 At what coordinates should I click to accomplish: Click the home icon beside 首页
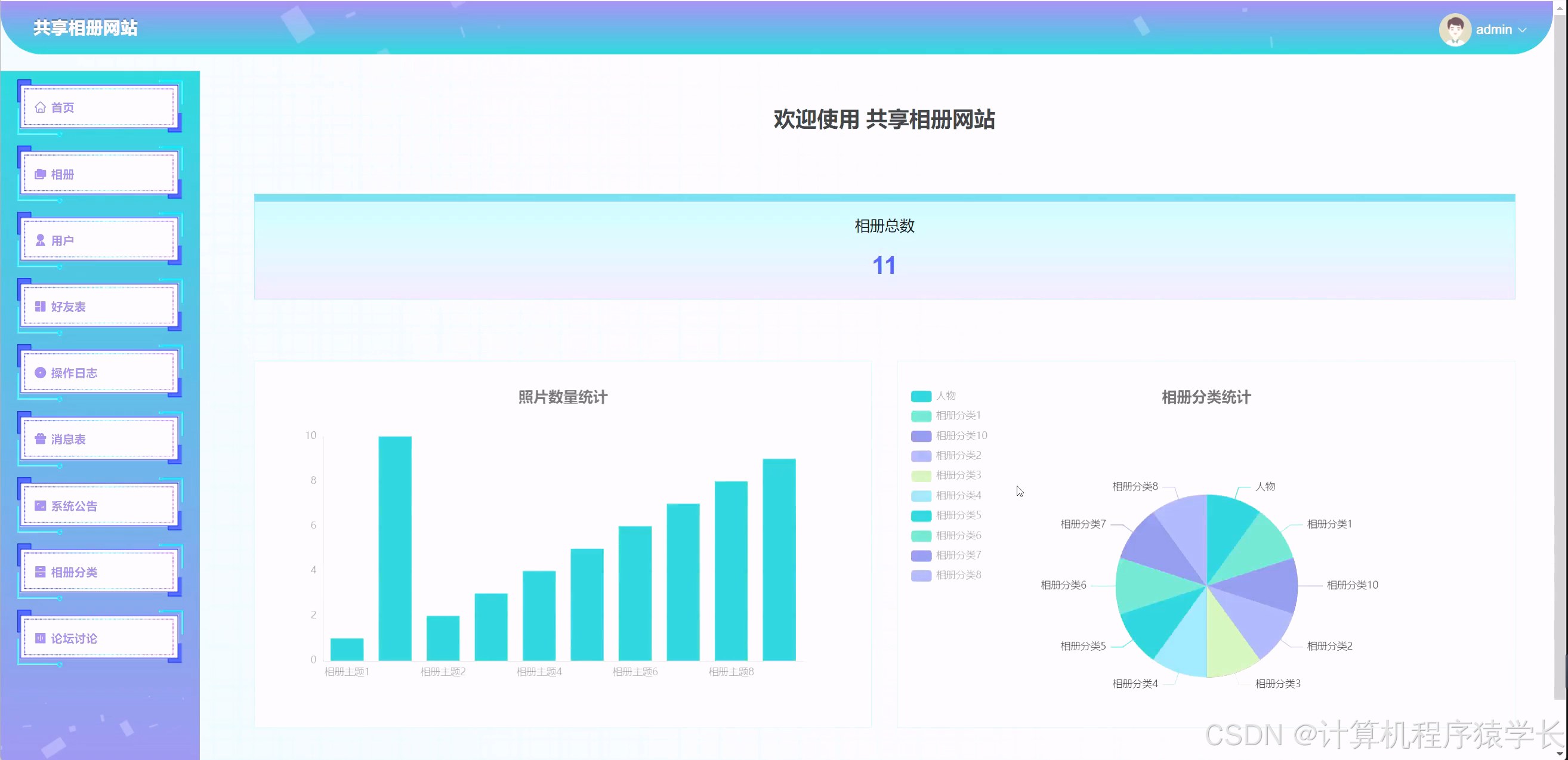40,107
